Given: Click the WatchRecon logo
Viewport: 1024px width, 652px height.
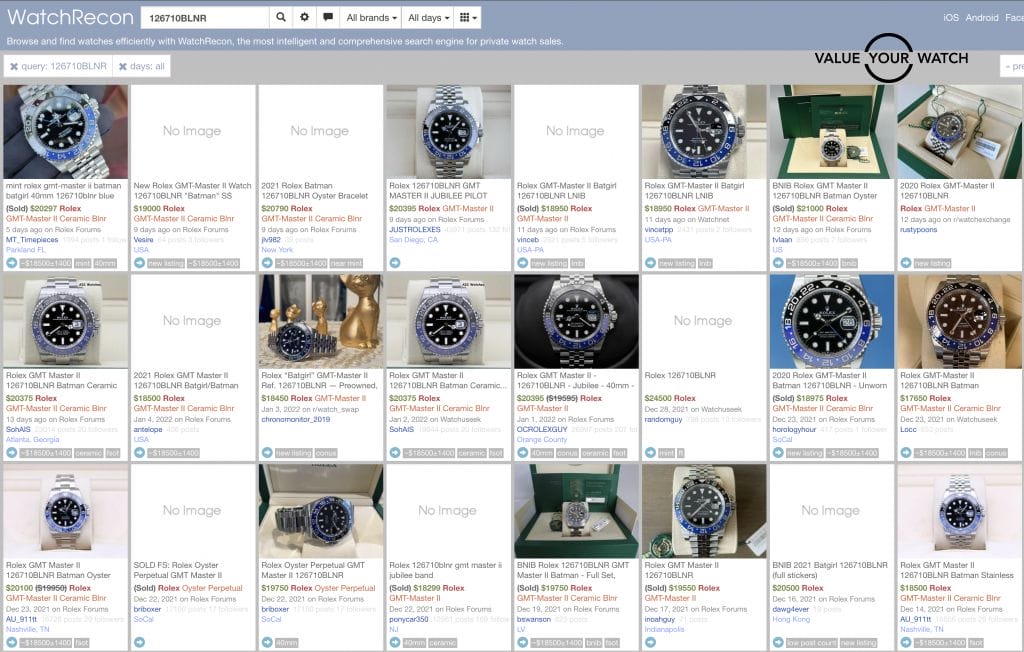Looking at the screenshot, I should tap(70, 18).
